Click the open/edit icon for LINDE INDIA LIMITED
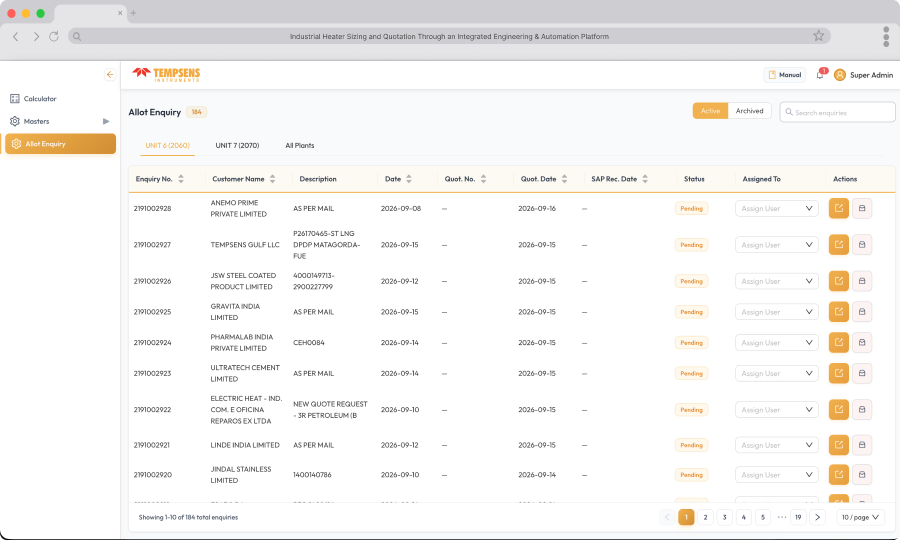The width and height of the screenshot is (900, 540). (x=839, y=445)
